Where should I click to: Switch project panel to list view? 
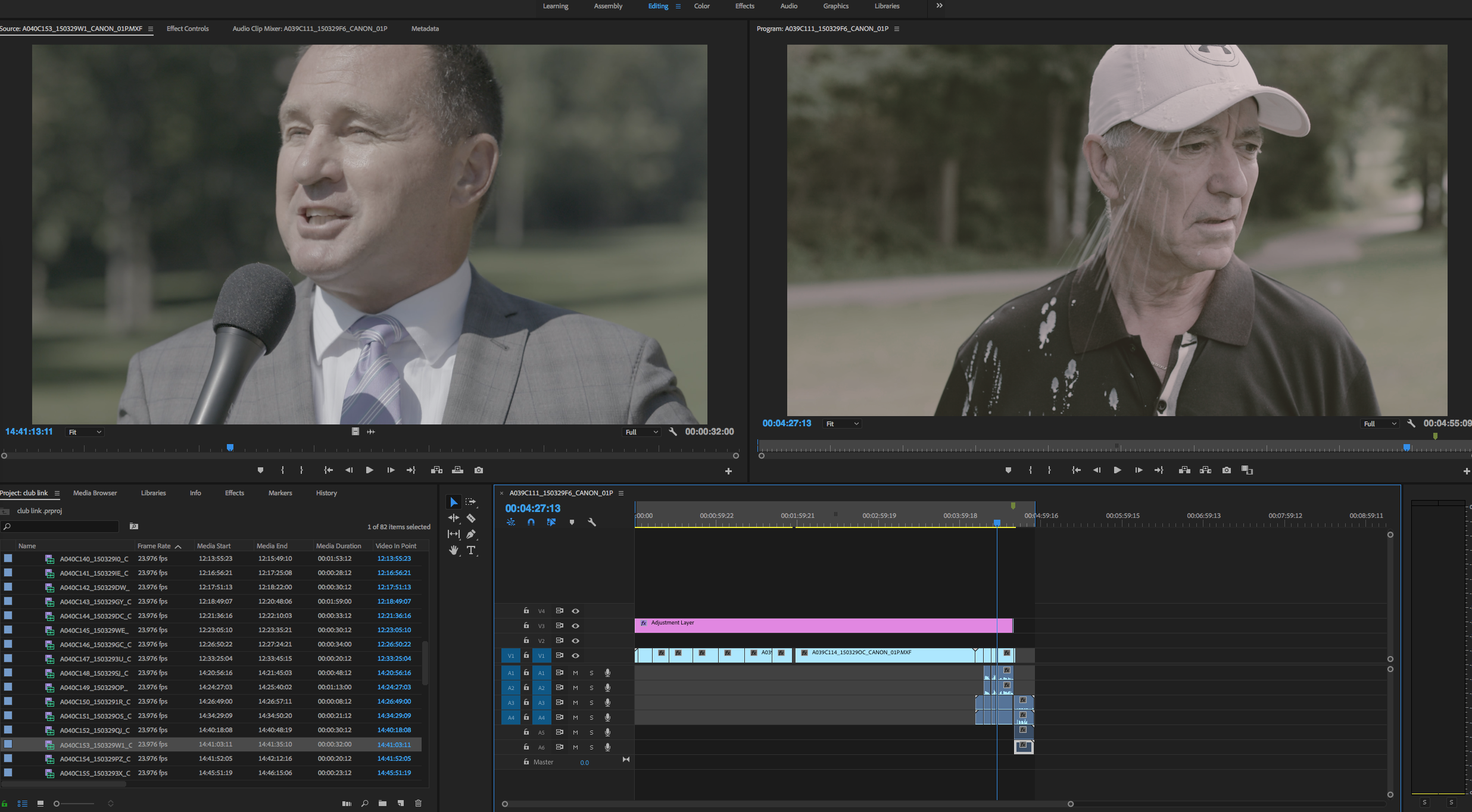click(x=23, y=803)
